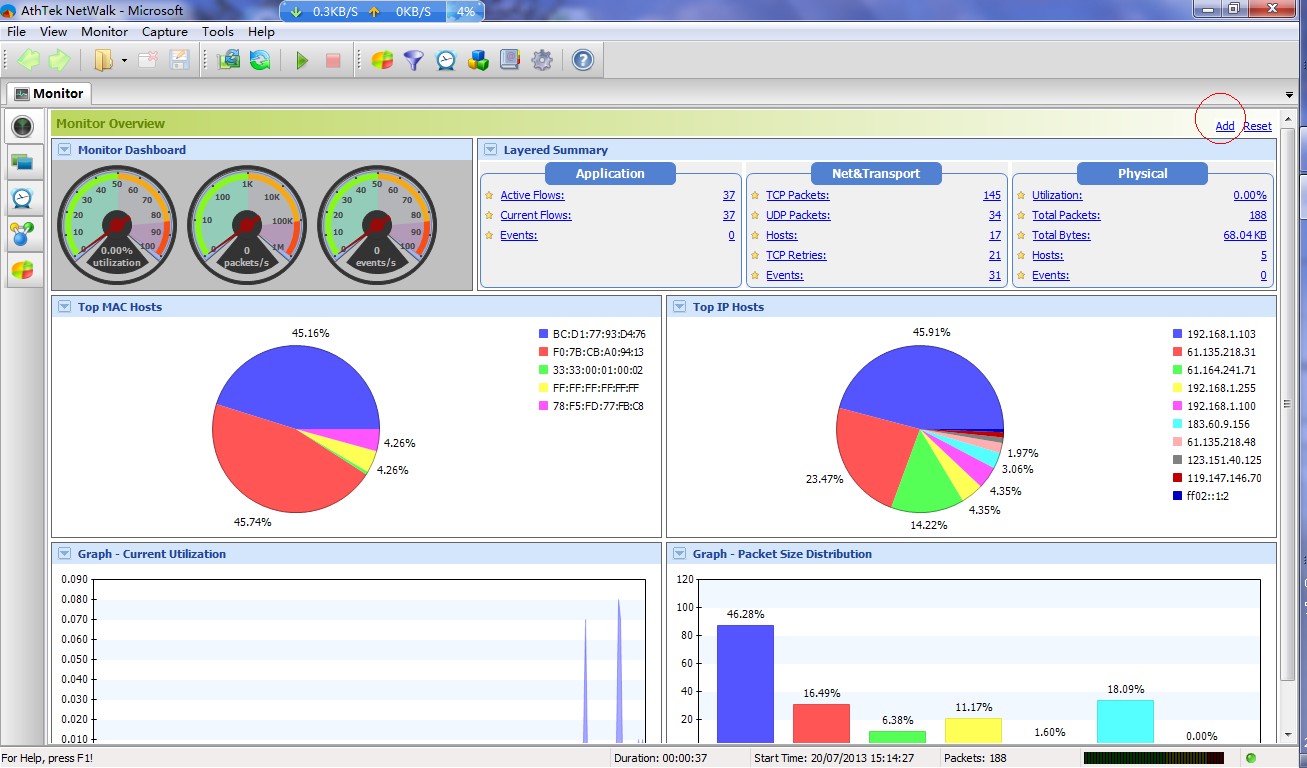1307x768 pixels.
Task: Click the open folder toolbar icon
Action: (x=103, y=60)
